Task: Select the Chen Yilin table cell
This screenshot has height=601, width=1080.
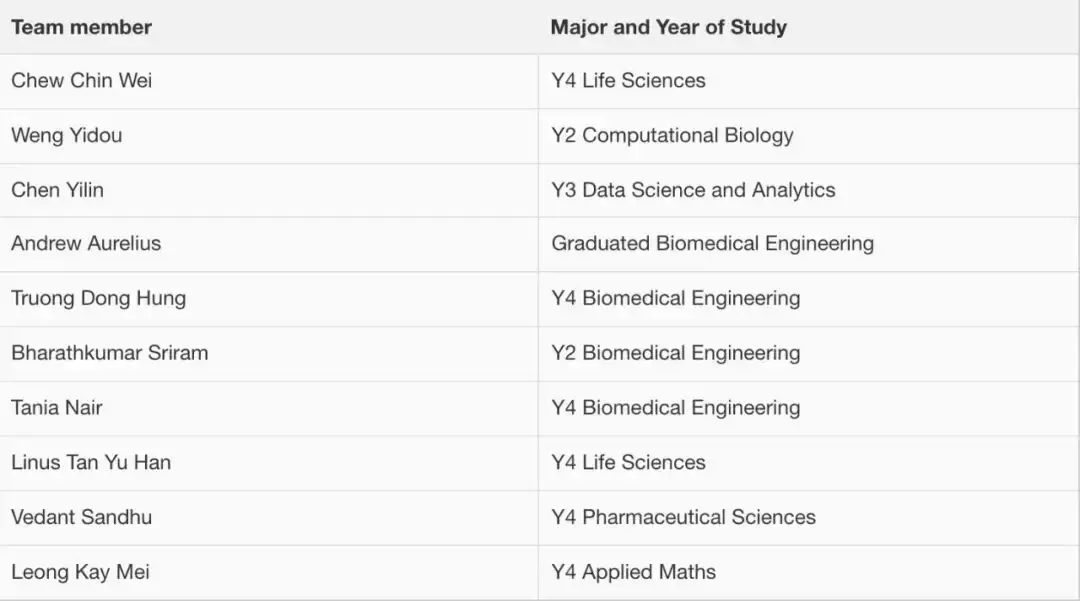Action: [x=57, y=190]
